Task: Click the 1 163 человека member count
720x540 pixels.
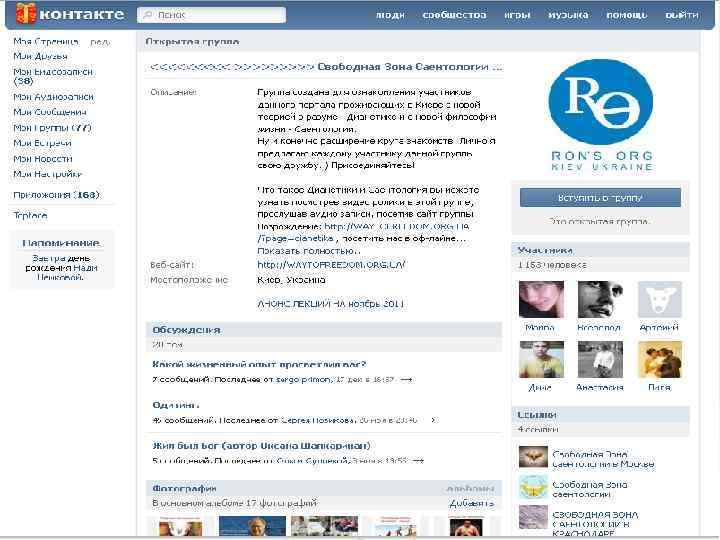Action: pos(552,265)
